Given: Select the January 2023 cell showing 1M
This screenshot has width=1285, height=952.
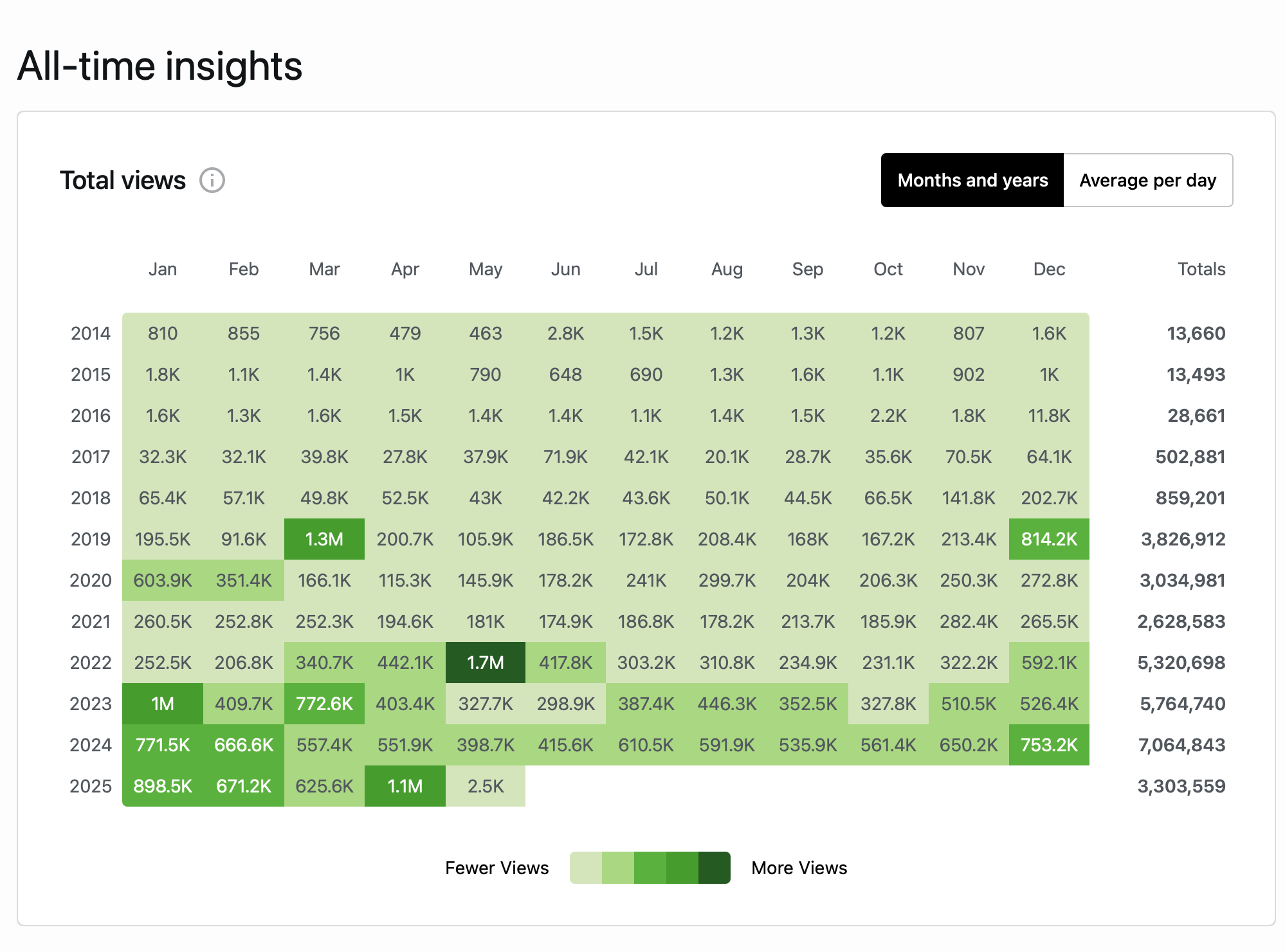Looking at the screenshot, I should tap(163, 704).
